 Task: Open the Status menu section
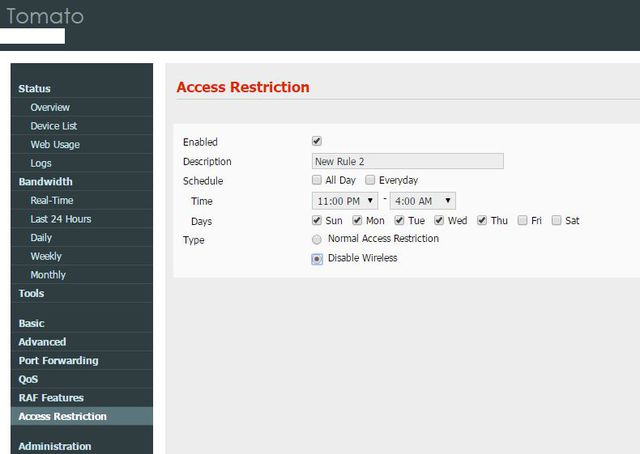(x=35, y=89)
